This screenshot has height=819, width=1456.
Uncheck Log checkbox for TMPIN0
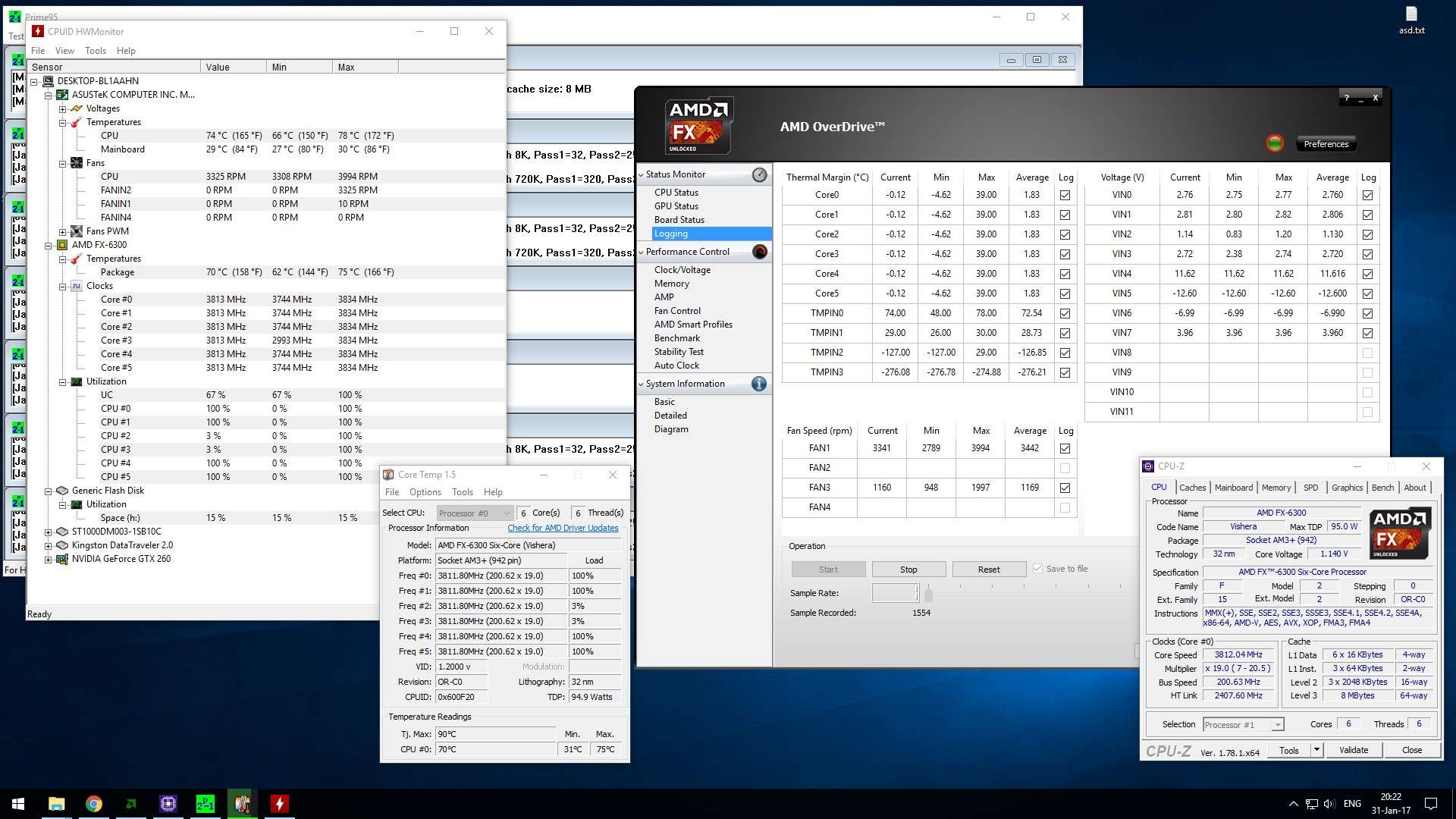point(1065,314)
